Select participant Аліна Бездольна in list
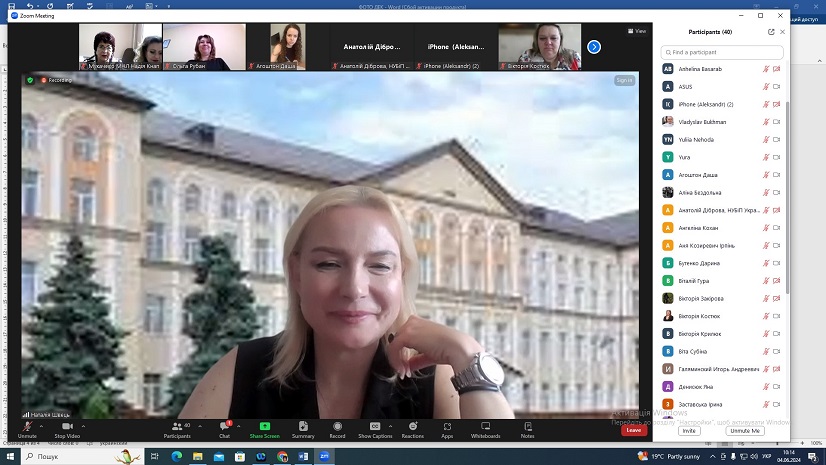826x465 pixels. click(722, 193)
